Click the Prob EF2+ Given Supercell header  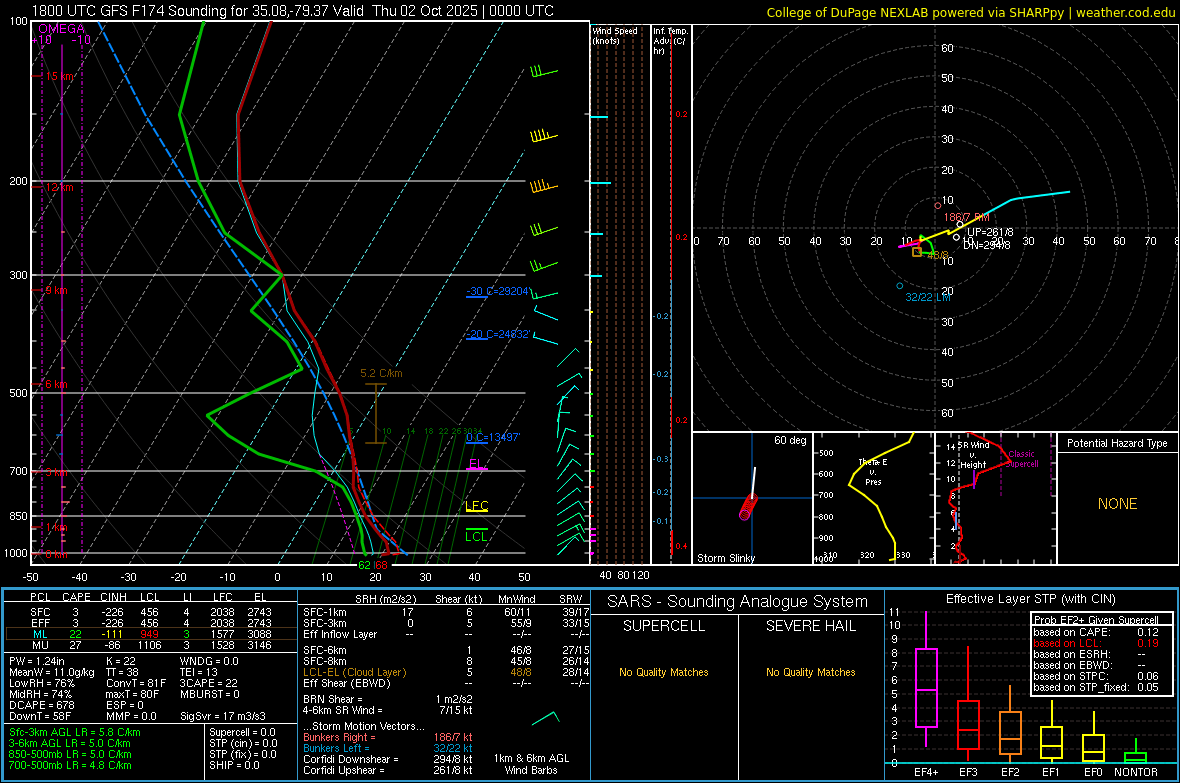pyautogui.click(x=1096, y=620)
